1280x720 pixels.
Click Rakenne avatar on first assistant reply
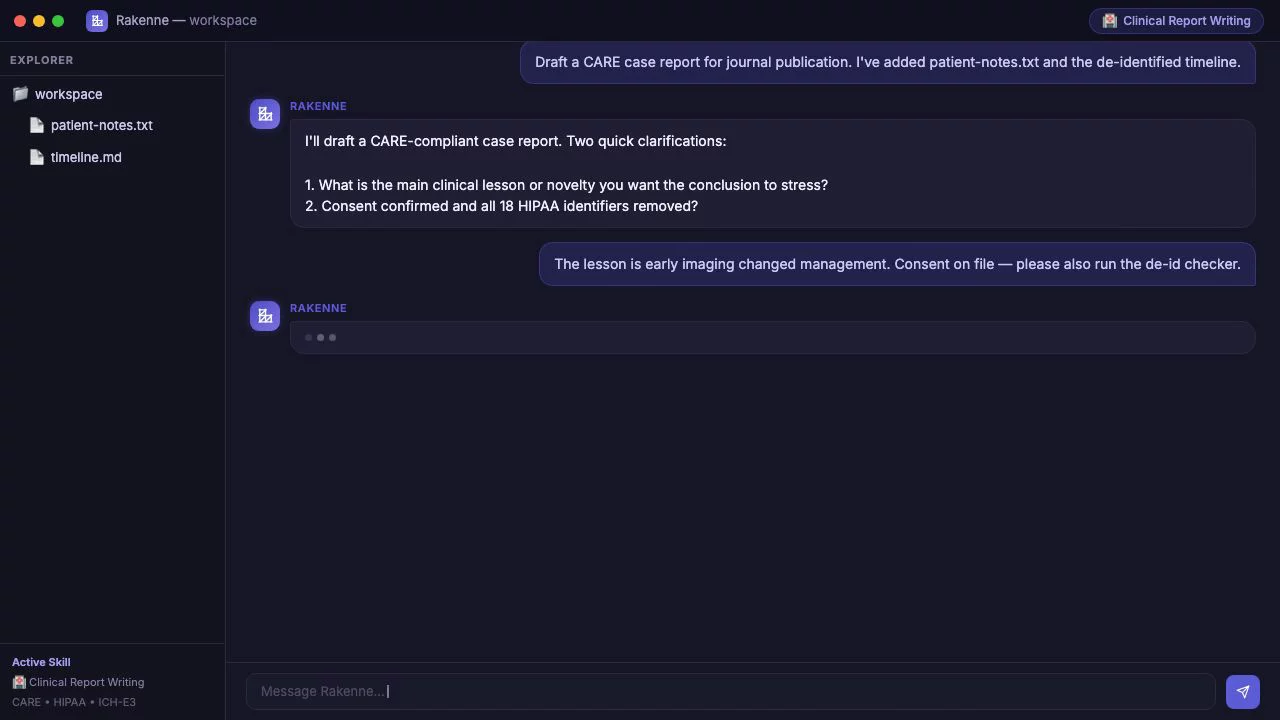pyautogui.click(x=265, y=114)
